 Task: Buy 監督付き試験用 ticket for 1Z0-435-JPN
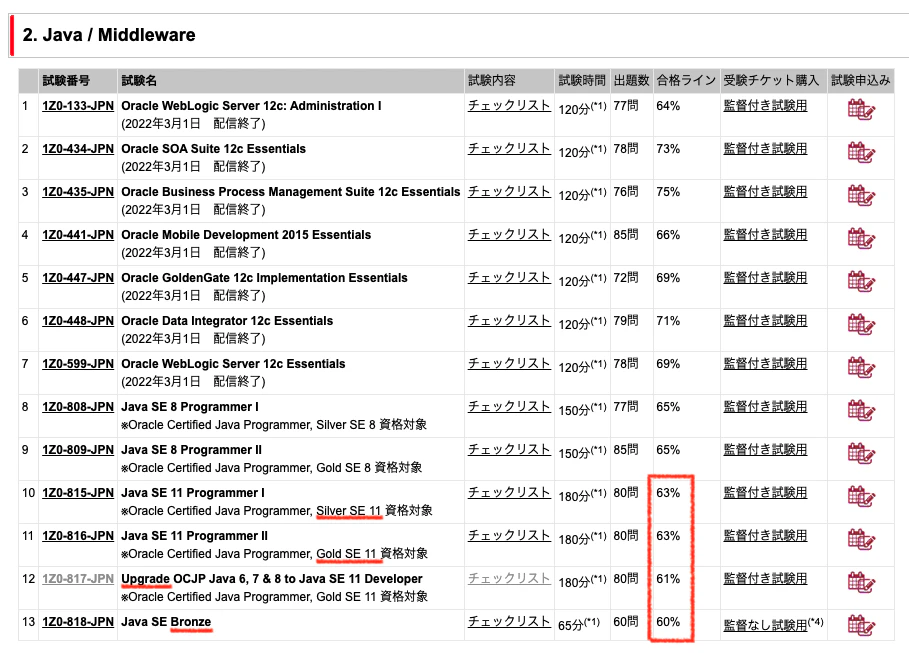[x=765, y=191]
